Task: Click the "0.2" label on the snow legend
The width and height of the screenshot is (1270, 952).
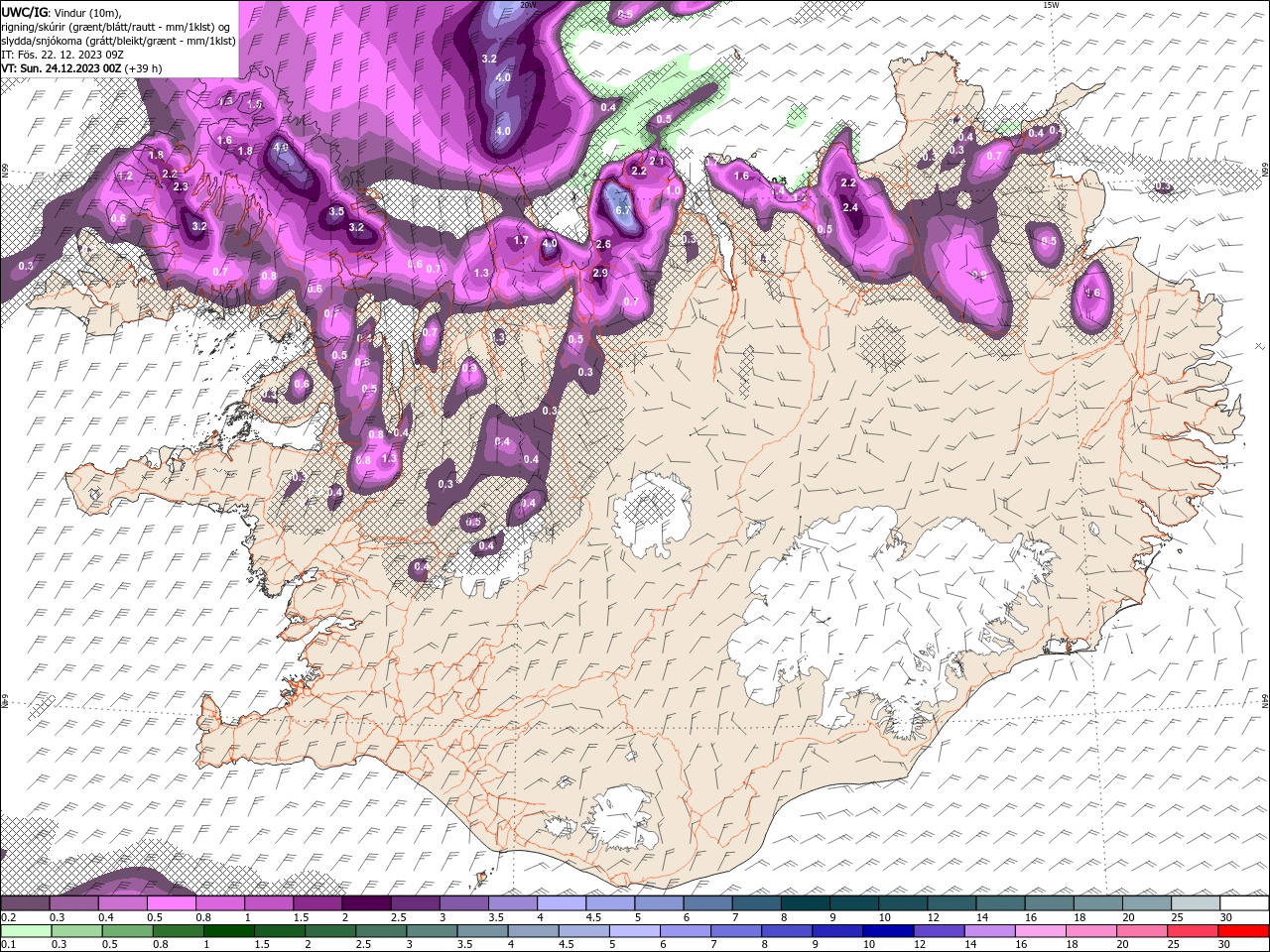Action: pos(7,917)
